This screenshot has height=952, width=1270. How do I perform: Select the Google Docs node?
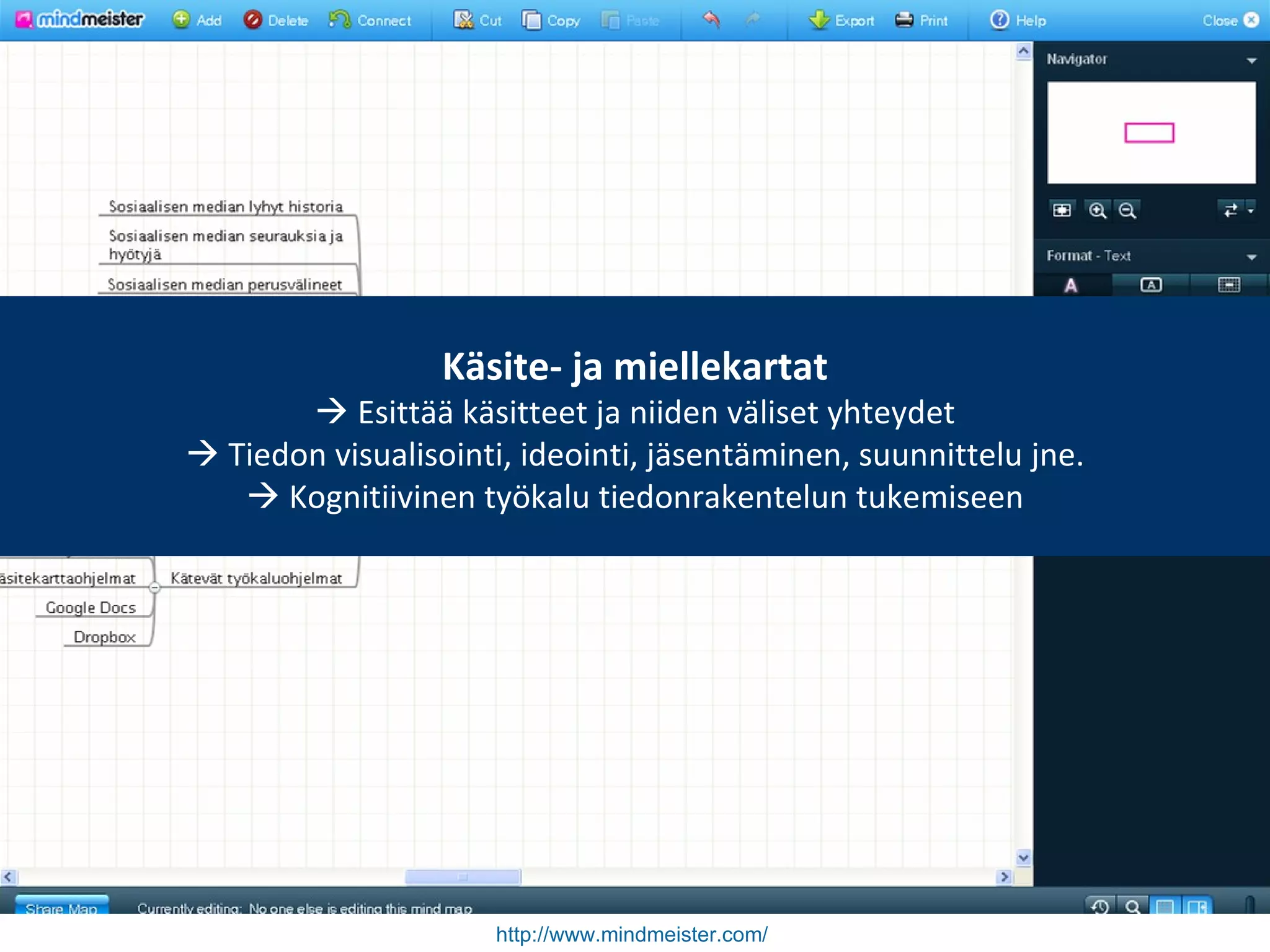pyautogui.click(x=91, y=607)
